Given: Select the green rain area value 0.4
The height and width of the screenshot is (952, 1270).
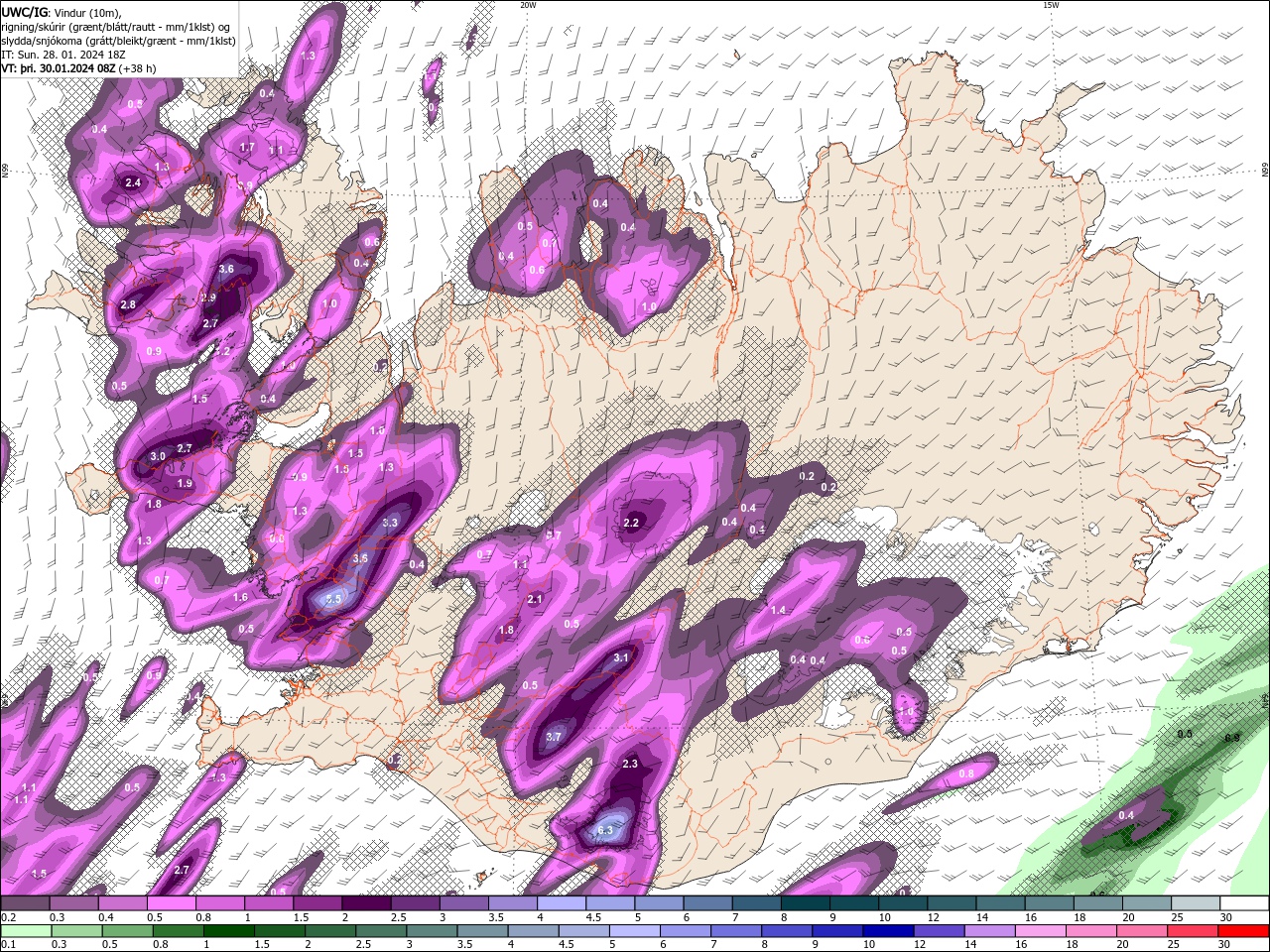Looking at the screenshot, I should 1126,815.
